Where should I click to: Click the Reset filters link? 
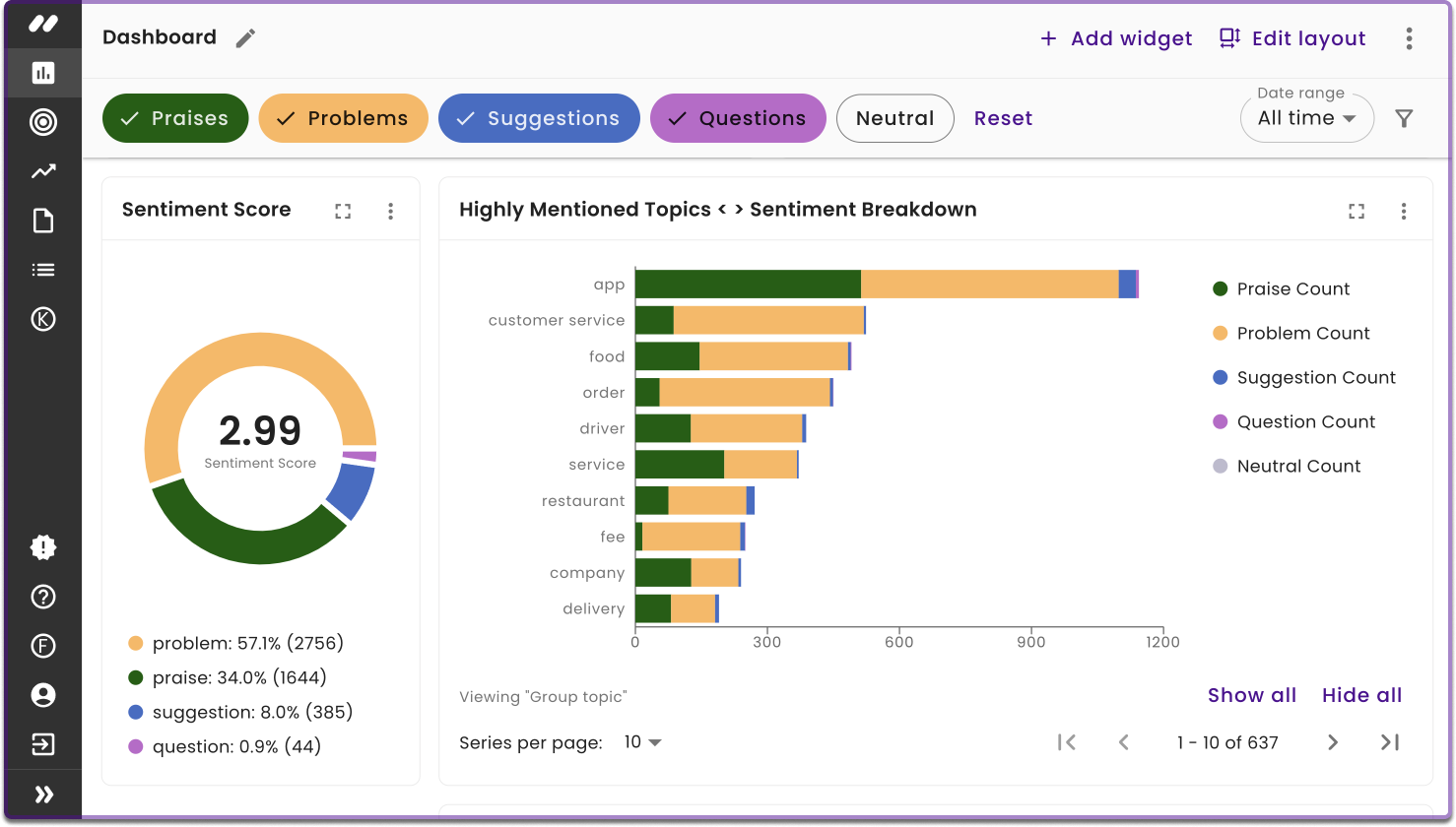point(1003,118)
